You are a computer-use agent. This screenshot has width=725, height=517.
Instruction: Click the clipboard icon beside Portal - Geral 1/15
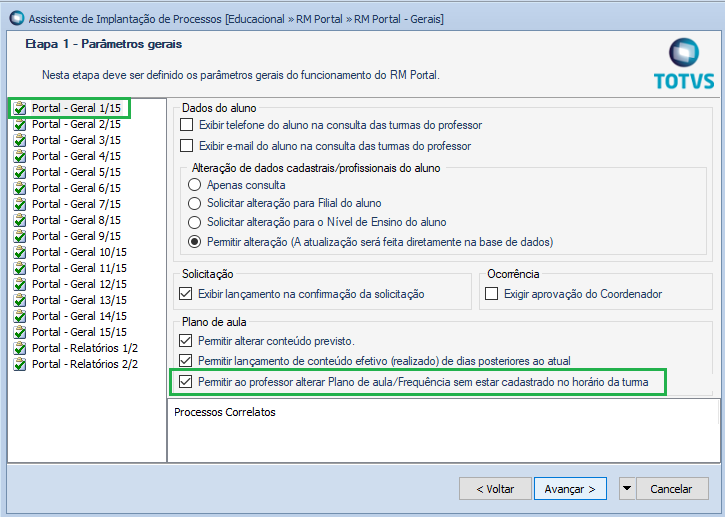20,108
